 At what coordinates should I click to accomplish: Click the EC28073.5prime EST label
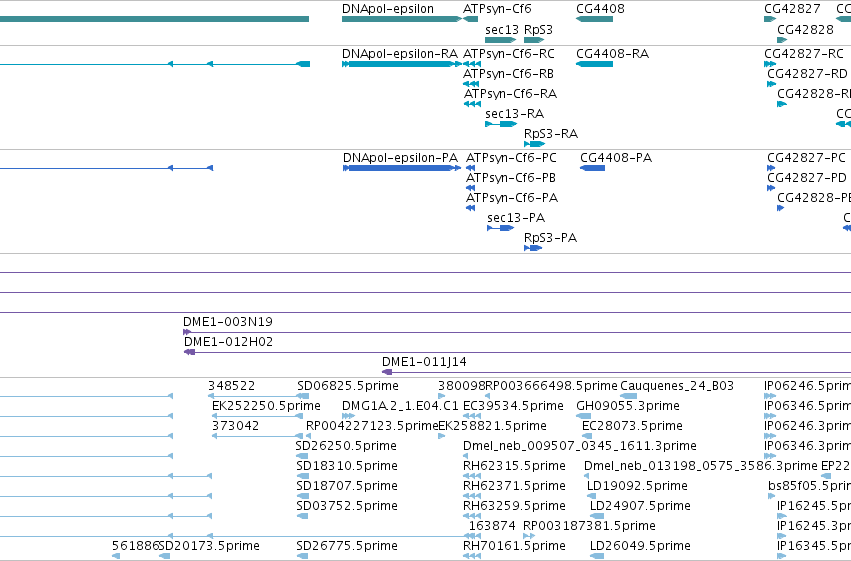coord(632,426)
